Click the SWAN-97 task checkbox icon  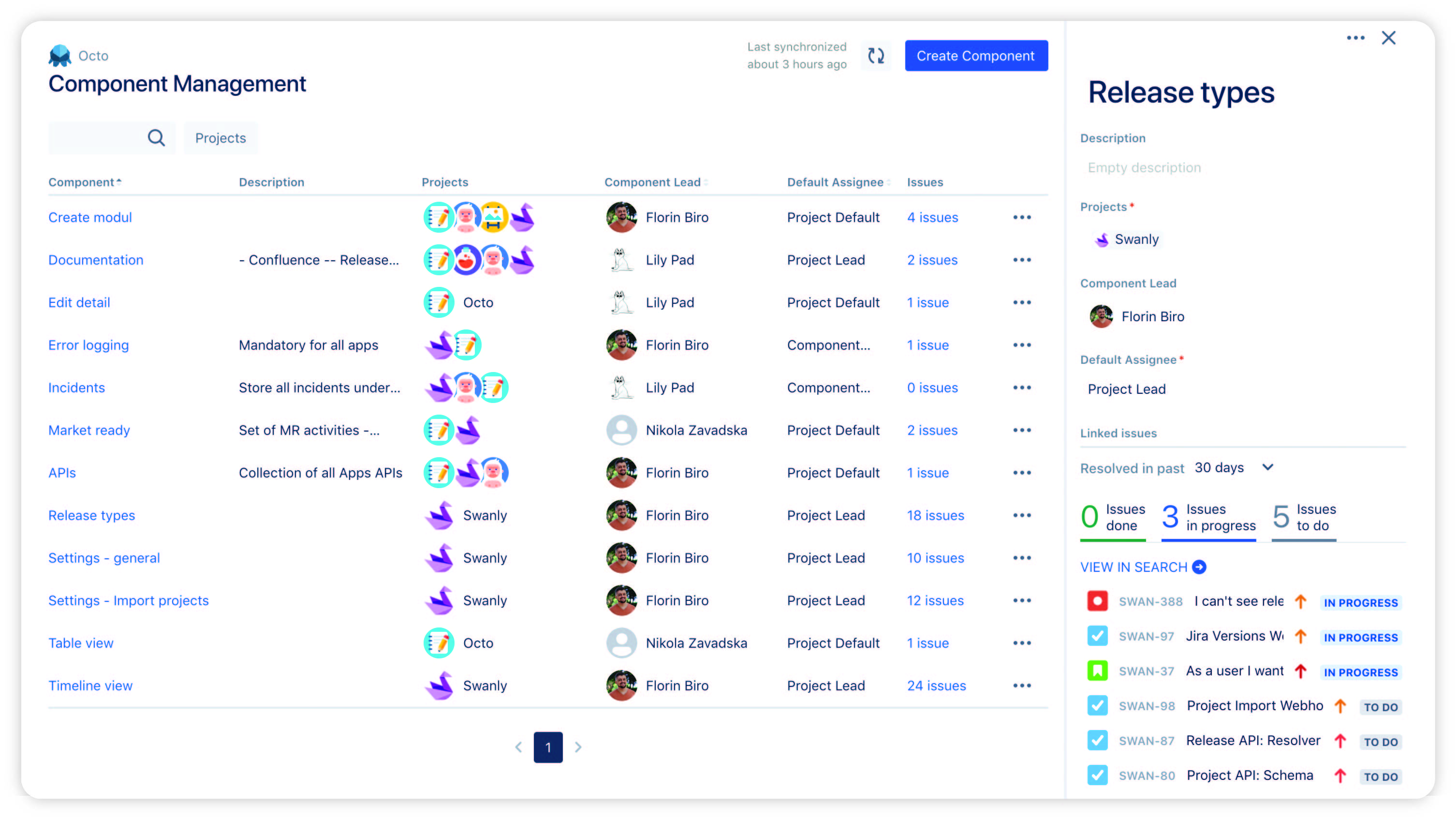click(x=1097, y=636)
